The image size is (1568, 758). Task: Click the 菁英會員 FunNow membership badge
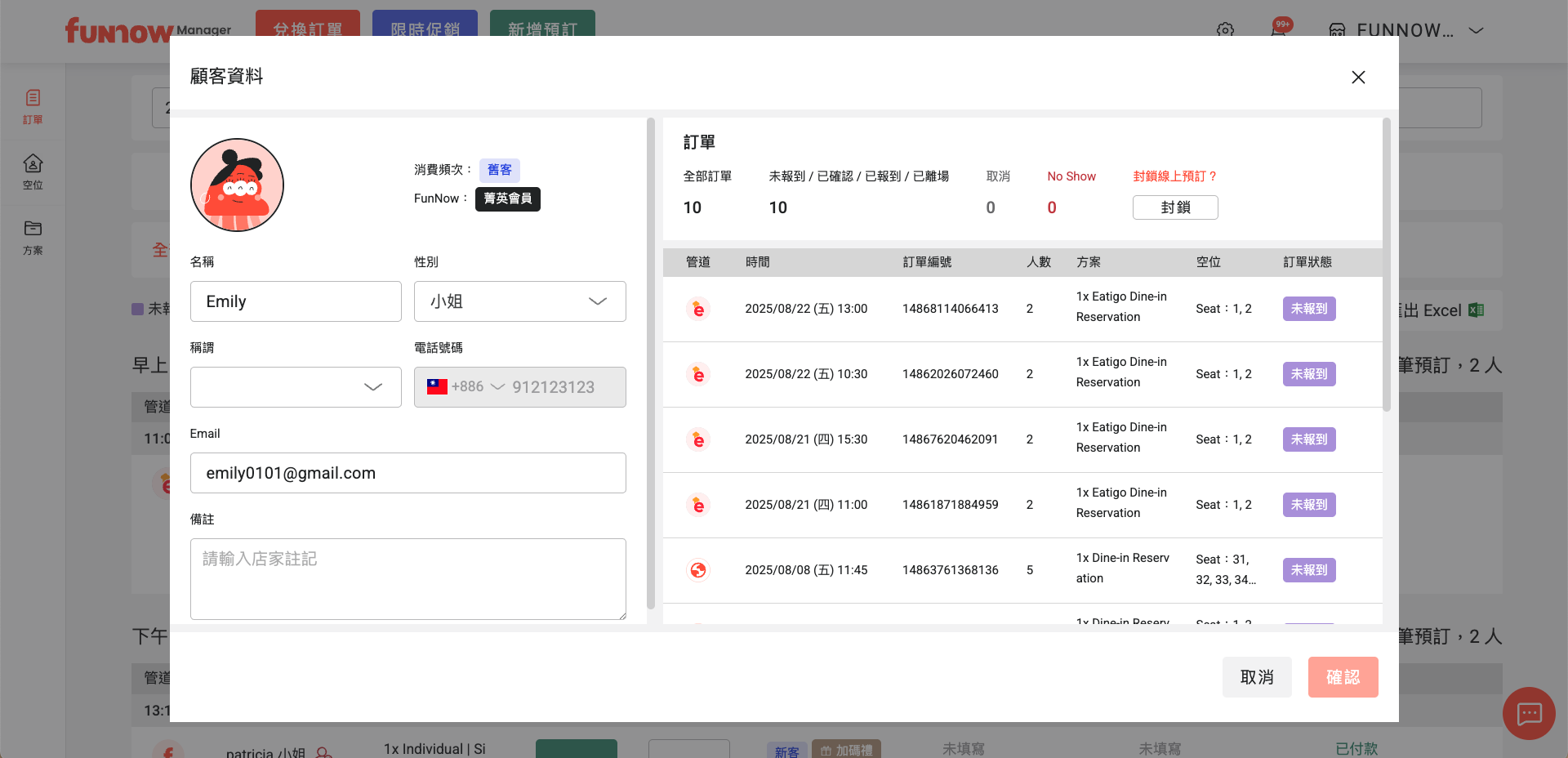pyautogui.click(x=507, y=198)
